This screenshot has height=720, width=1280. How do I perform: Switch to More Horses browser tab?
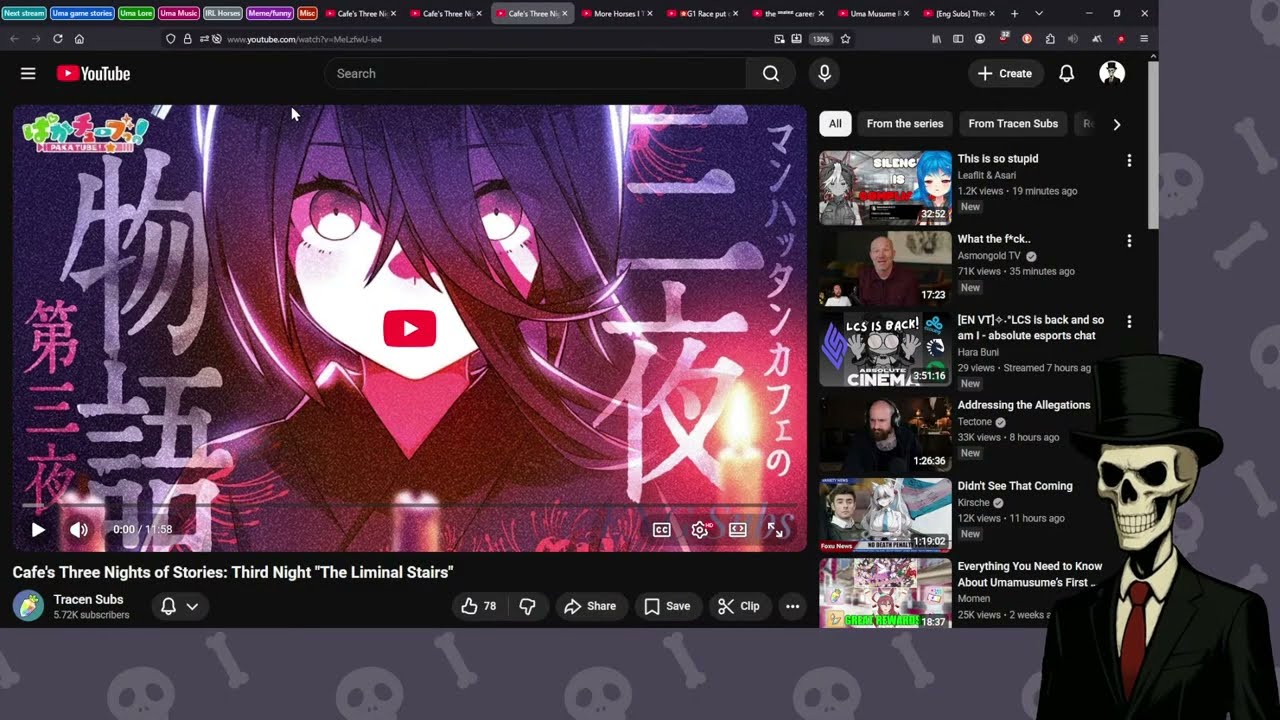tap(617, 13)
